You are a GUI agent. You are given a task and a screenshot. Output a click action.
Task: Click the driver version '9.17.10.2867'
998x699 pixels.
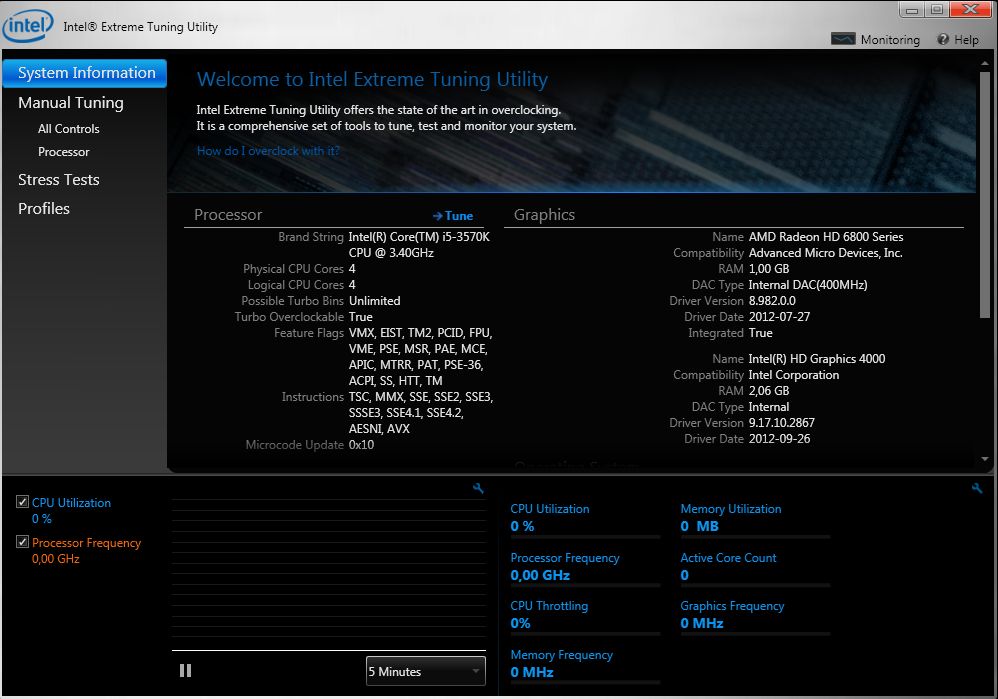click(782, 423)
